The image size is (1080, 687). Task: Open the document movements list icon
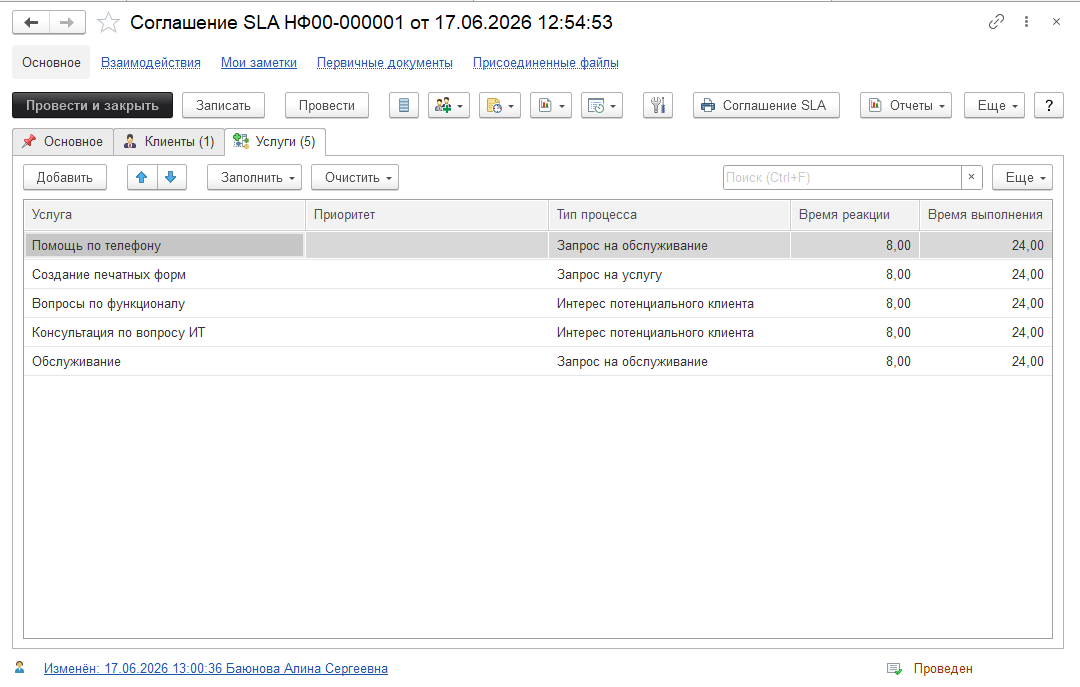tap(404, 105)
